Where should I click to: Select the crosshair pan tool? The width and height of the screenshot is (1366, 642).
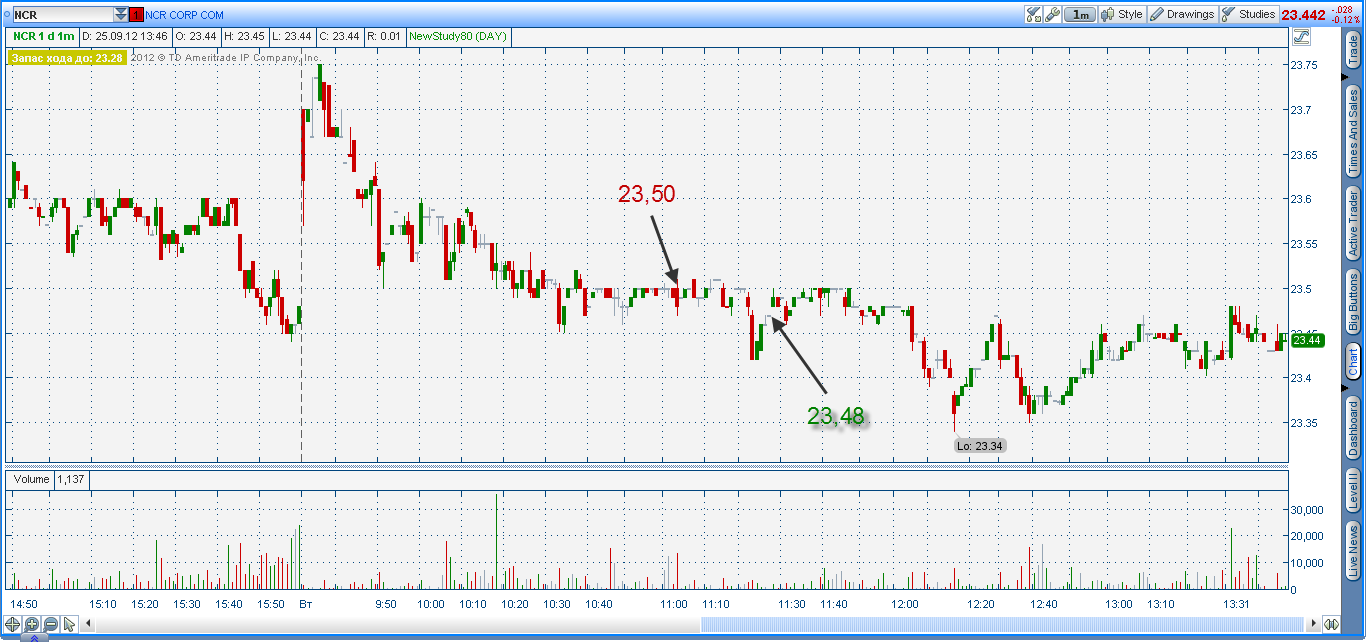click(13, 624)
